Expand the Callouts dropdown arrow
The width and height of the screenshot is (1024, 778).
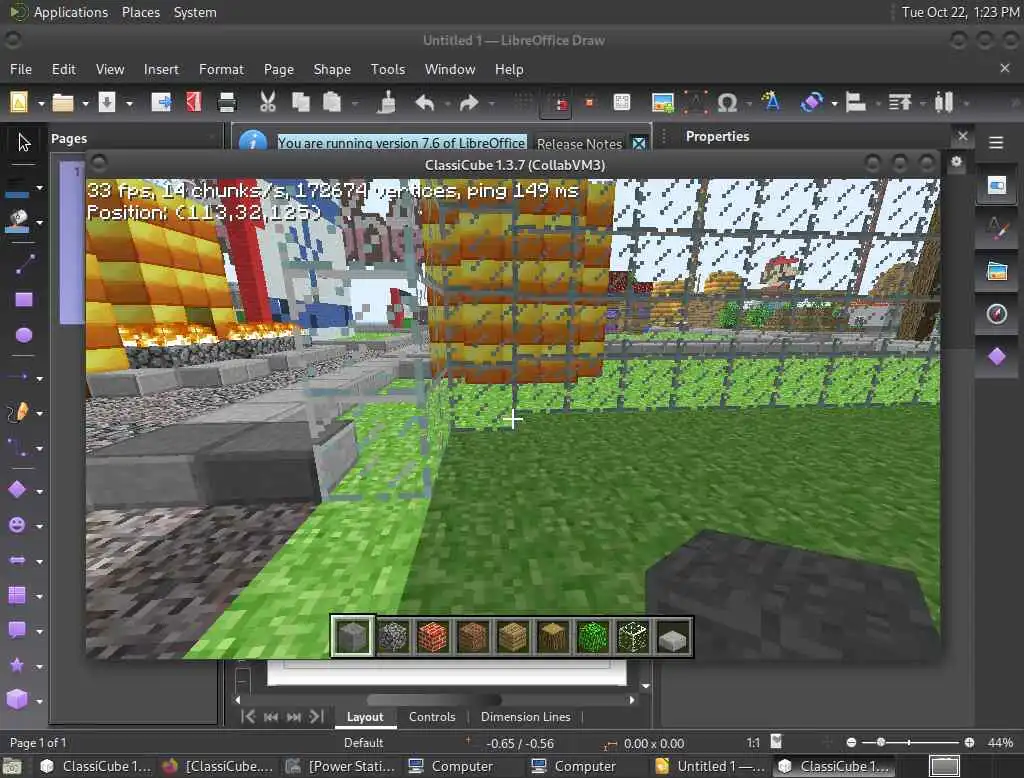click(x=39, y=632)
